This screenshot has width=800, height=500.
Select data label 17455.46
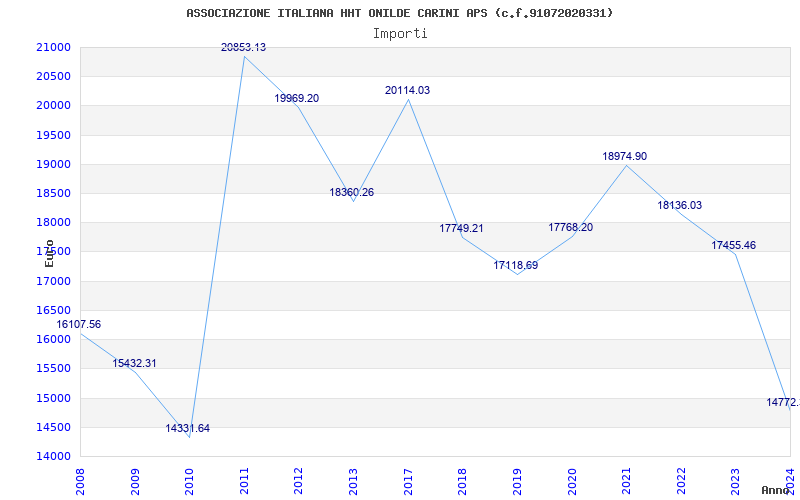click(734, 245)
